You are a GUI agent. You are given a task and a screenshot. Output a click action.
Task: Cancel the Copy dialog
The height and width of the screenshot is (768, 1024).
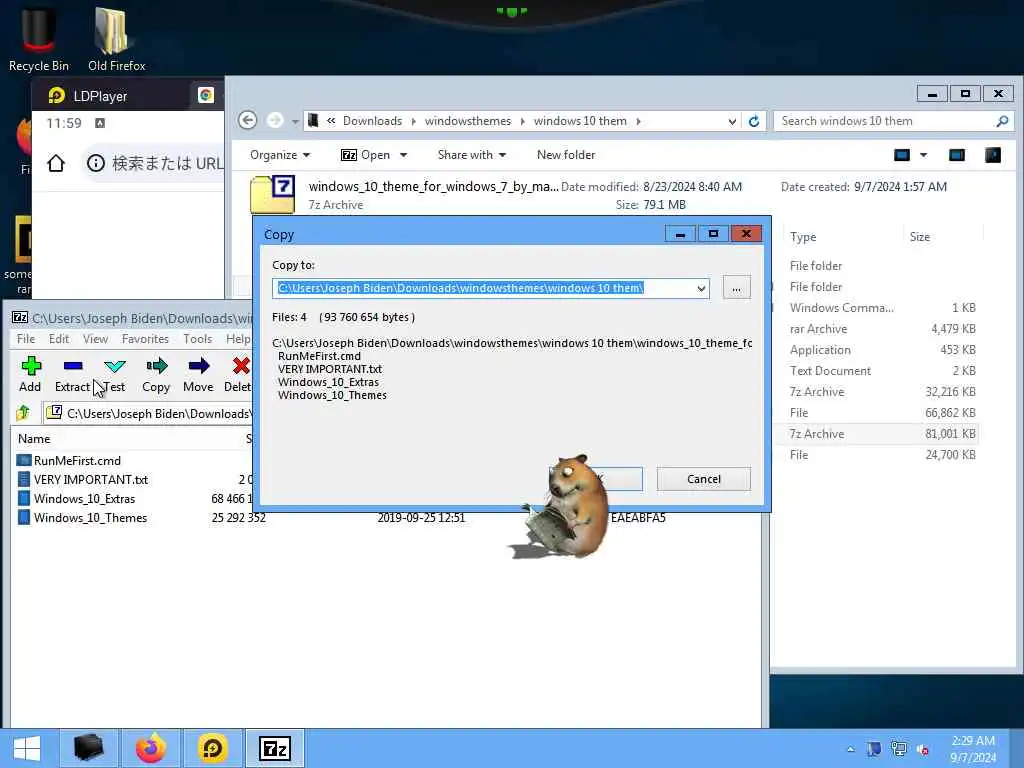703,479
